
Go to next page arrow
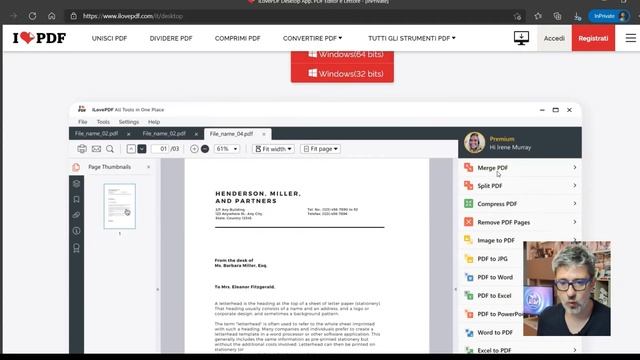142,149
